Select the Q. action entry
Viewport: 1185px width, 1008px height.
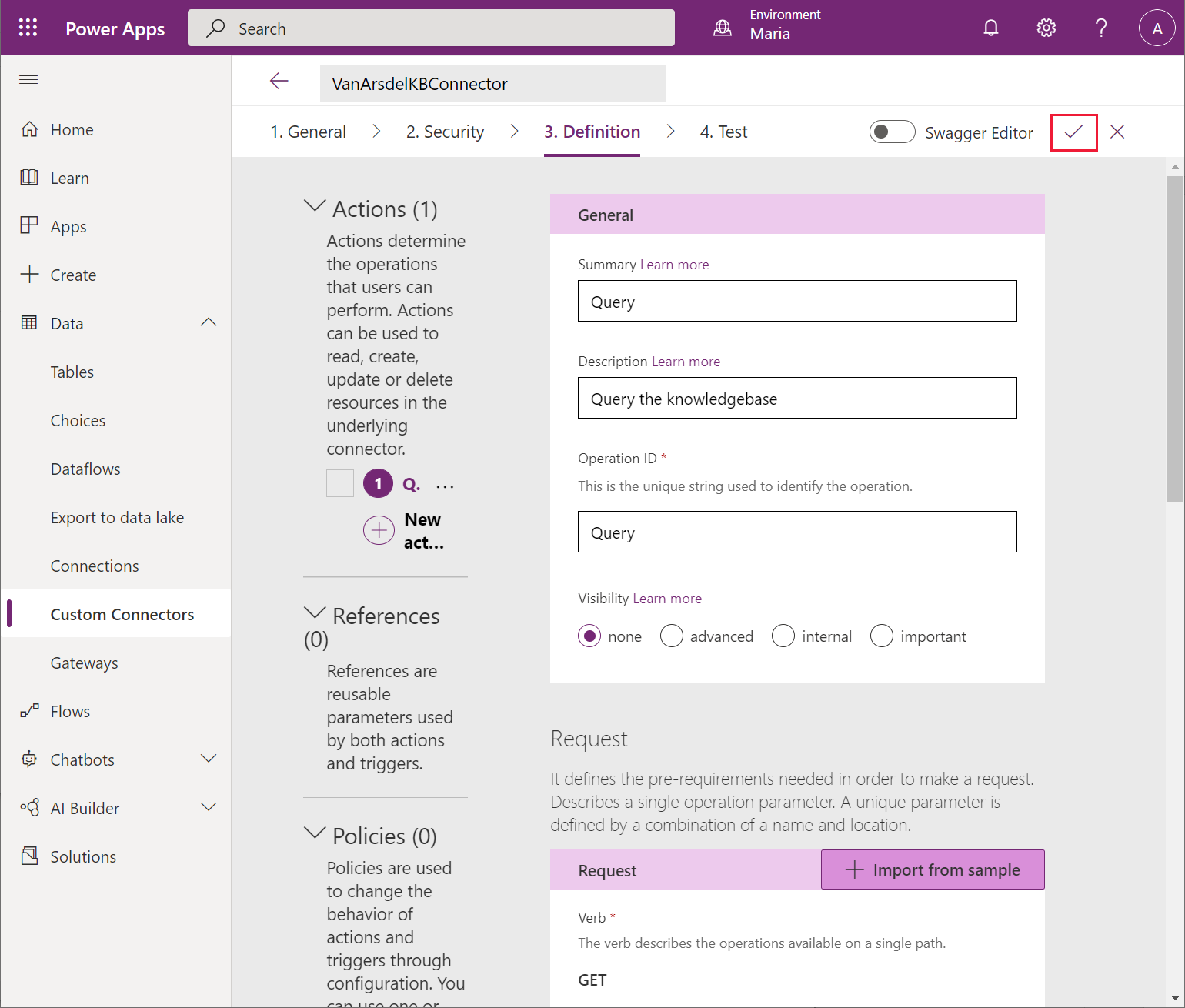pyautogui.click(x=412, y=484)
